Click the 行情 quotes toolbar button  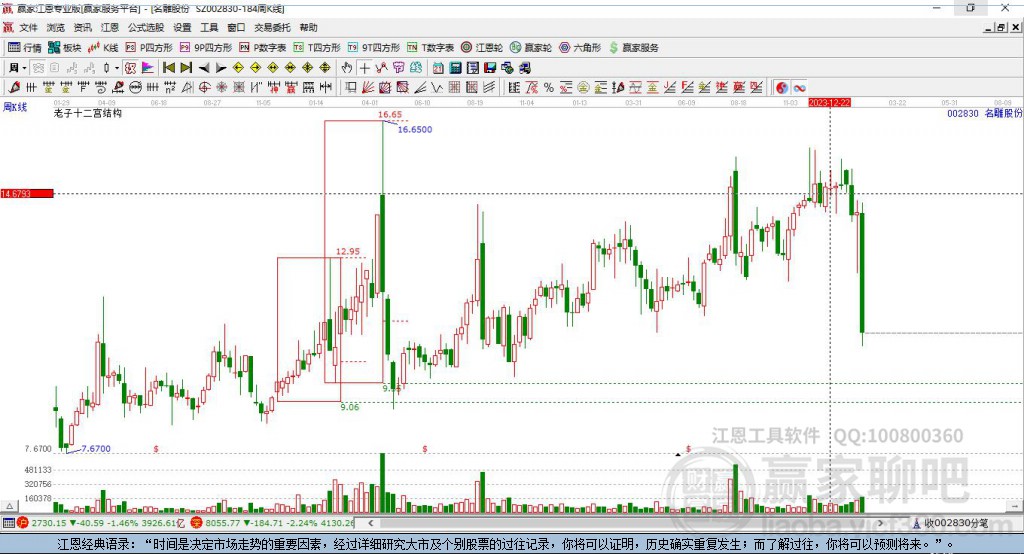(x=25, y=48)
